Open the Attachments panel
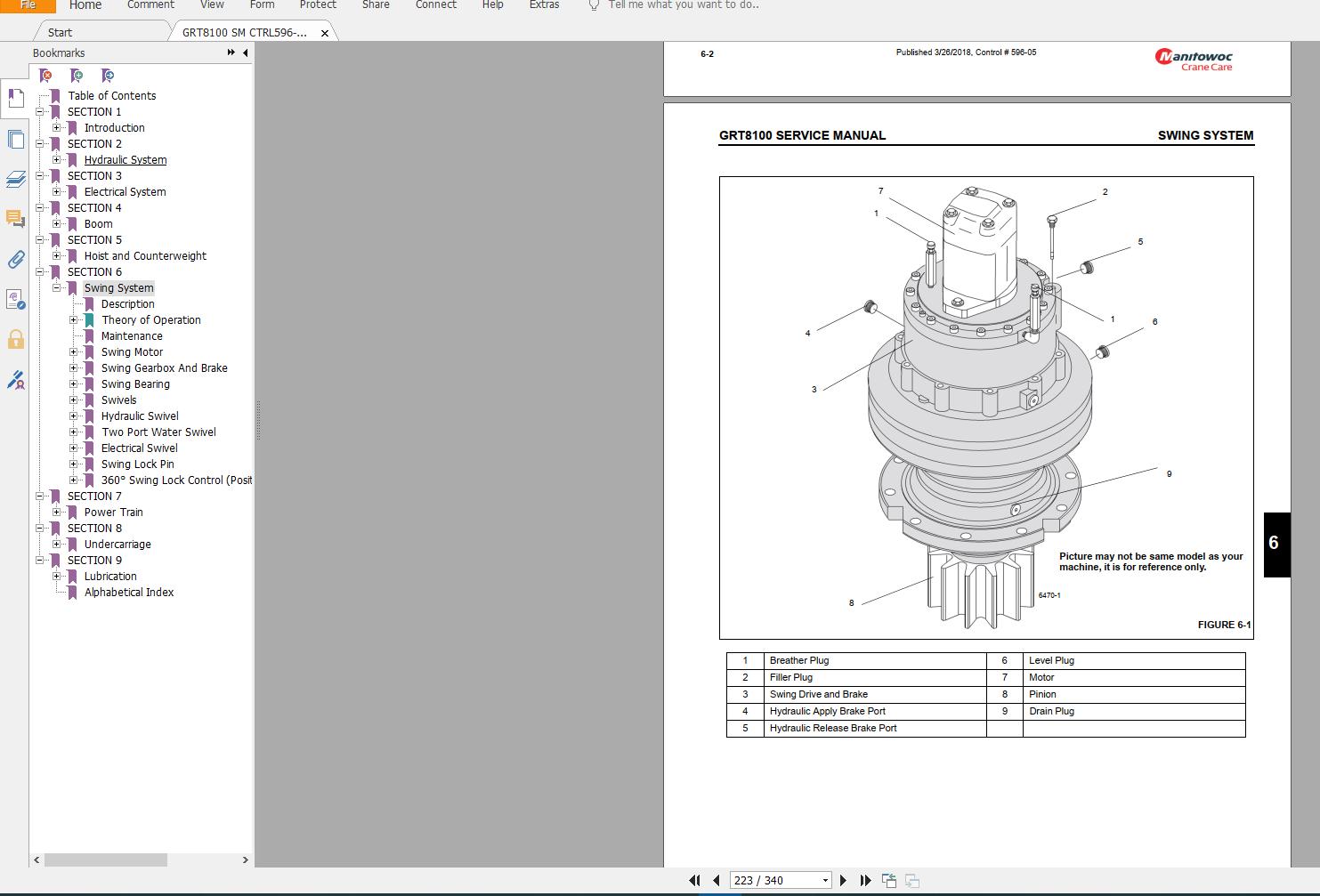The height and width of the screenshot is (896, 1320). 15,259
